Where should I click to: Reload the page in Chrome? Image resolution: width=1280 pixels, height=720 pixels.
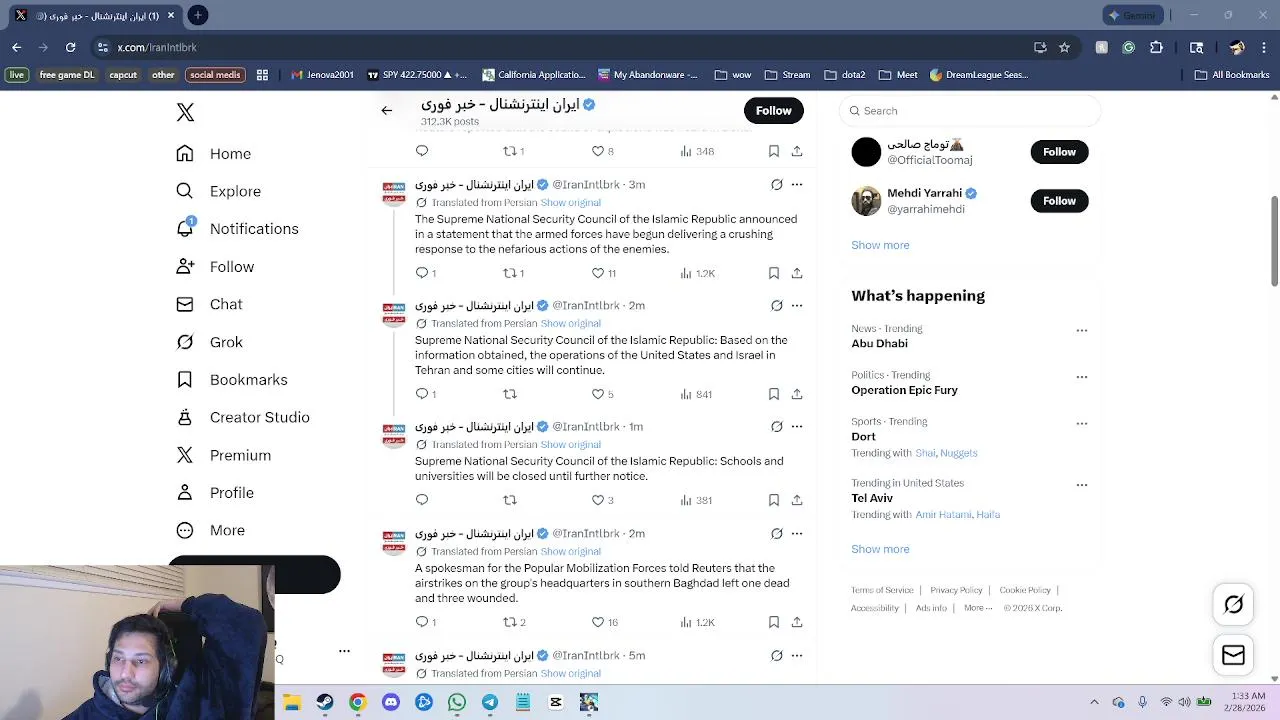70,47
